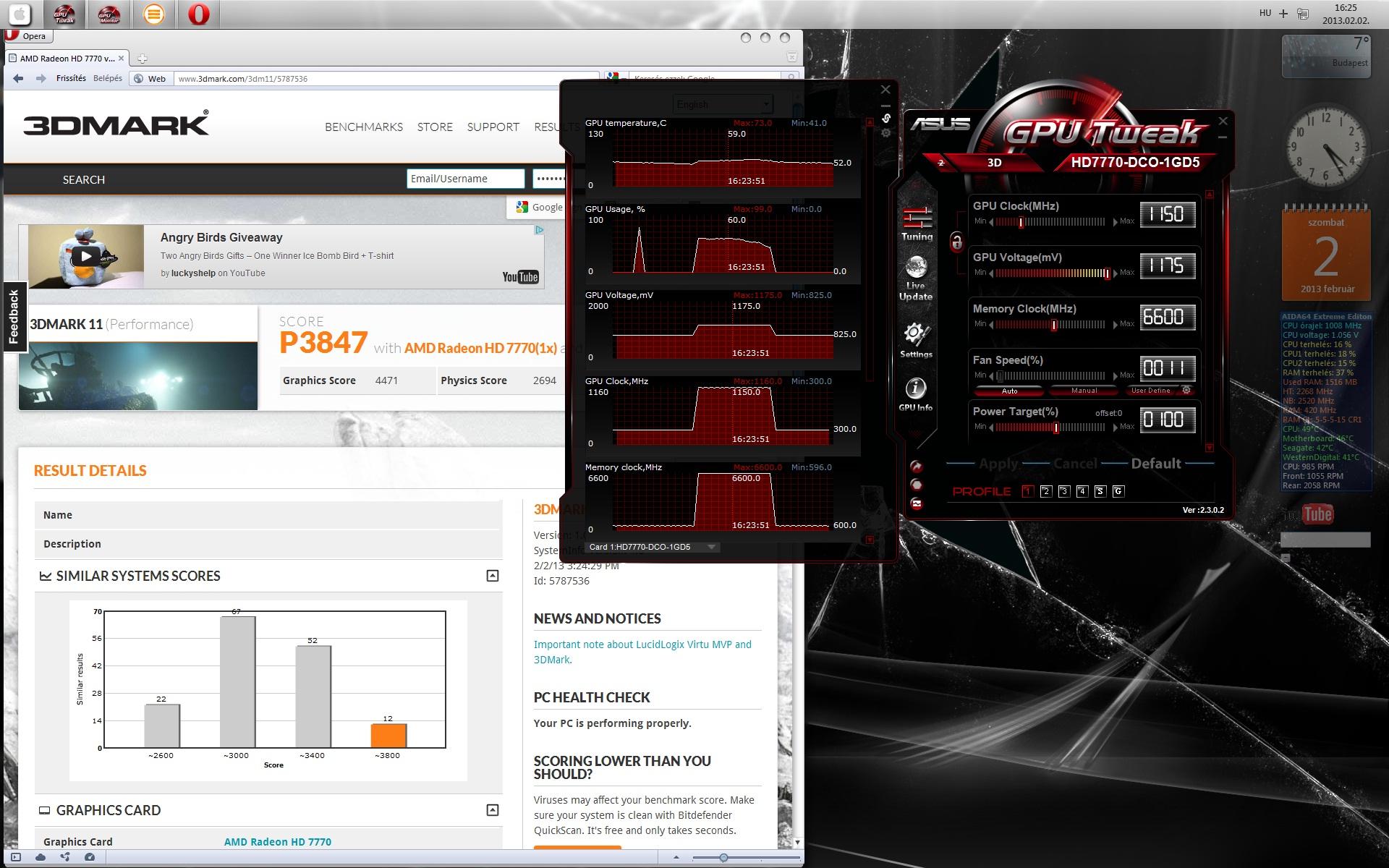Viewport: 1389px width, 868px height.
Task: Click Frissítés reload in Opera
Action: click(x=71, y=78)
